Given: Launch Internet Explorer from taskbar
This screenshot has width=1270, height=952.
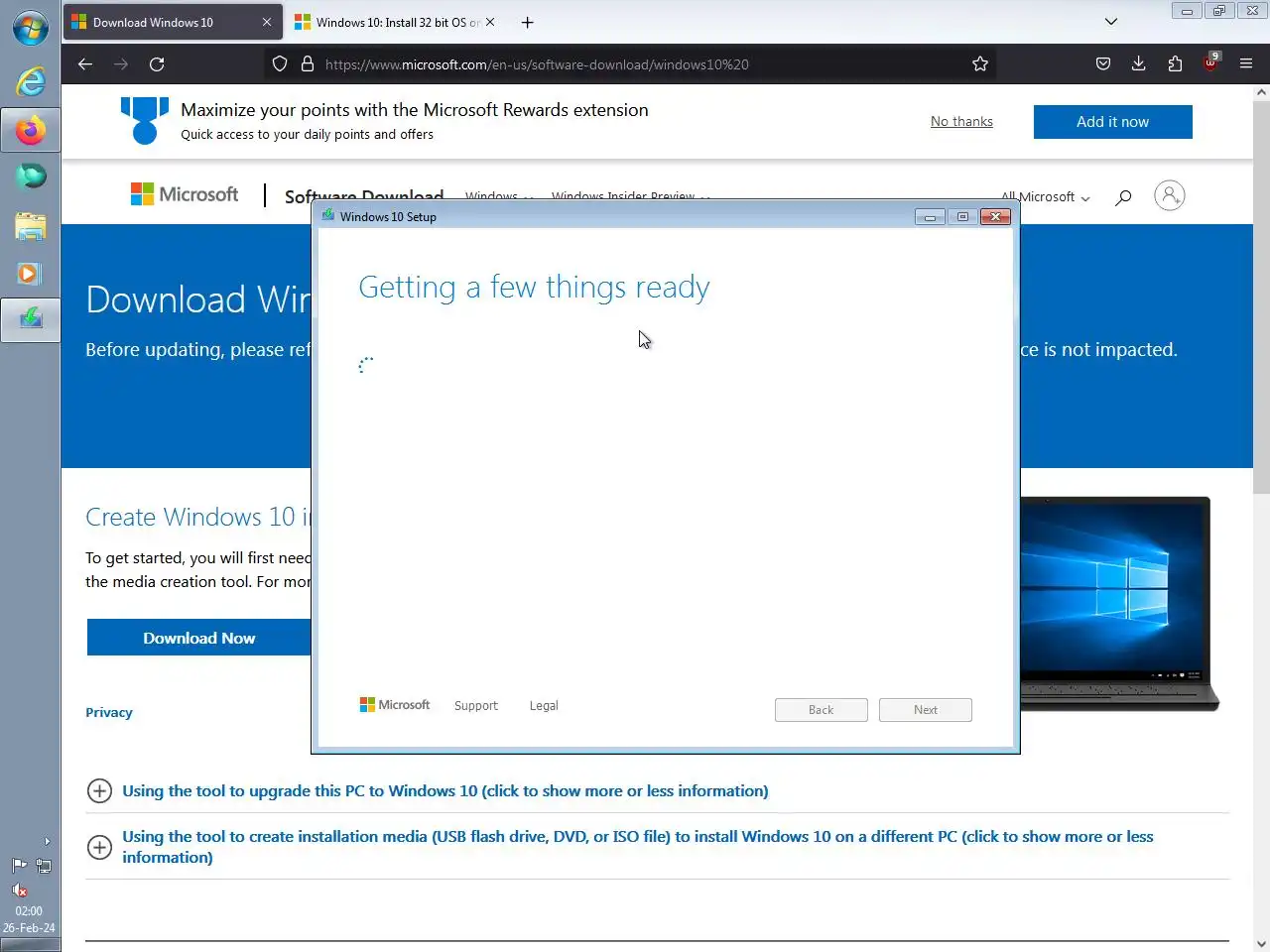Looking at the screenshot, I should (31, 81).
